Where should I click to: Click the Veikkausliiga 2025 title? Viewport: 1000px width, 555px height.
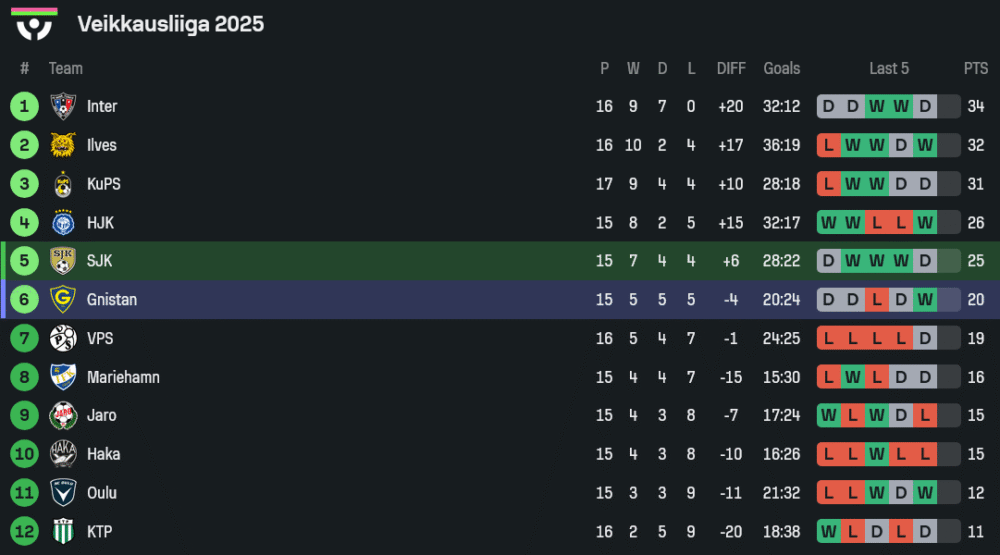[171, 24]
